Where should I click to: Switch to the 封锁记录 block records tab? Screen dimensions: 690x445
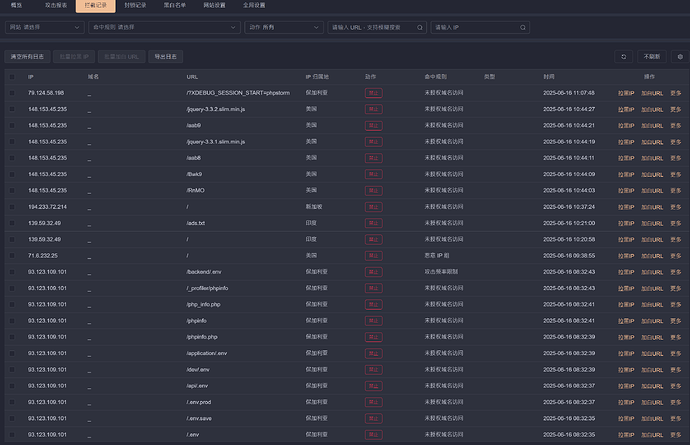tap(135, 5)
